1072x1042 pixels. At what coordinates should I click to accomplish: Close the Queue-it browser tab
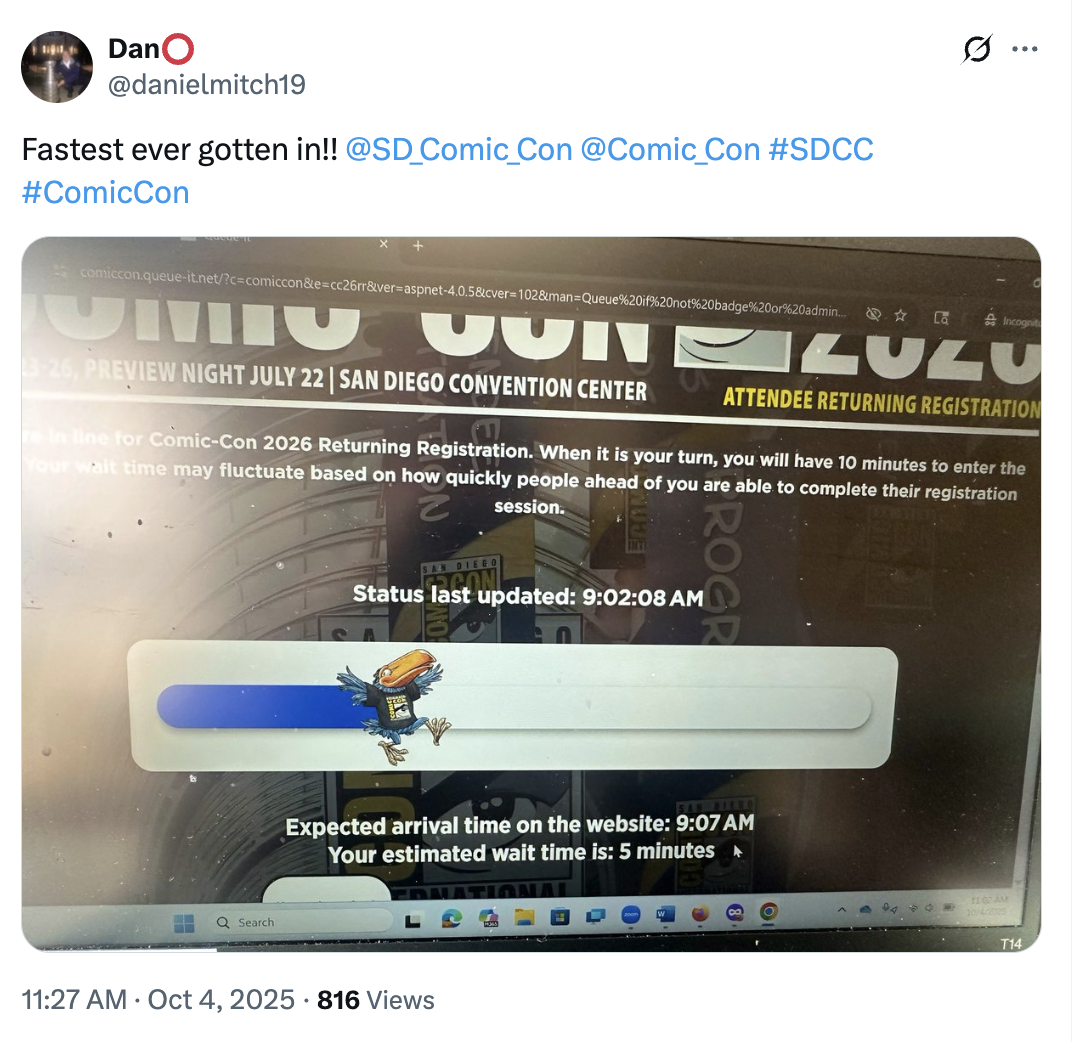(x=384, y=243)
